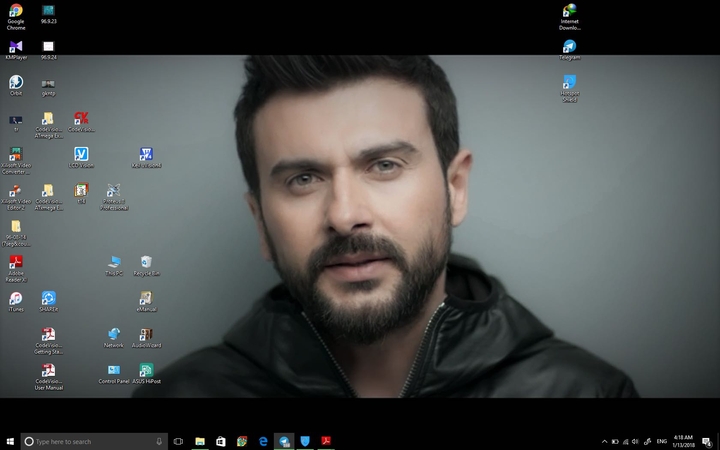Open the Xilisoft Video Converter shortcut
Image resolution: width=720 pixels, height=450 pixels.
pos(16,161)
